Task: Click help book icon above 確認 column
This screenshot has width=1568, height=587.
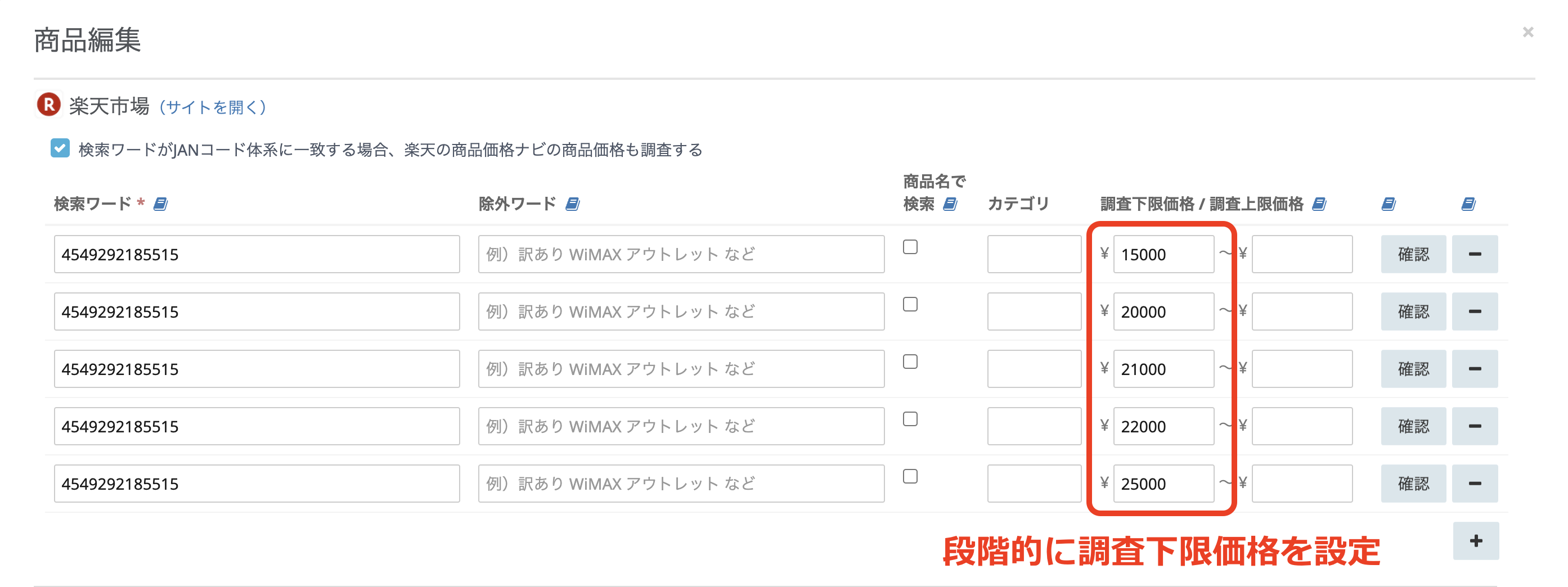Action: tap(1389, 205)
